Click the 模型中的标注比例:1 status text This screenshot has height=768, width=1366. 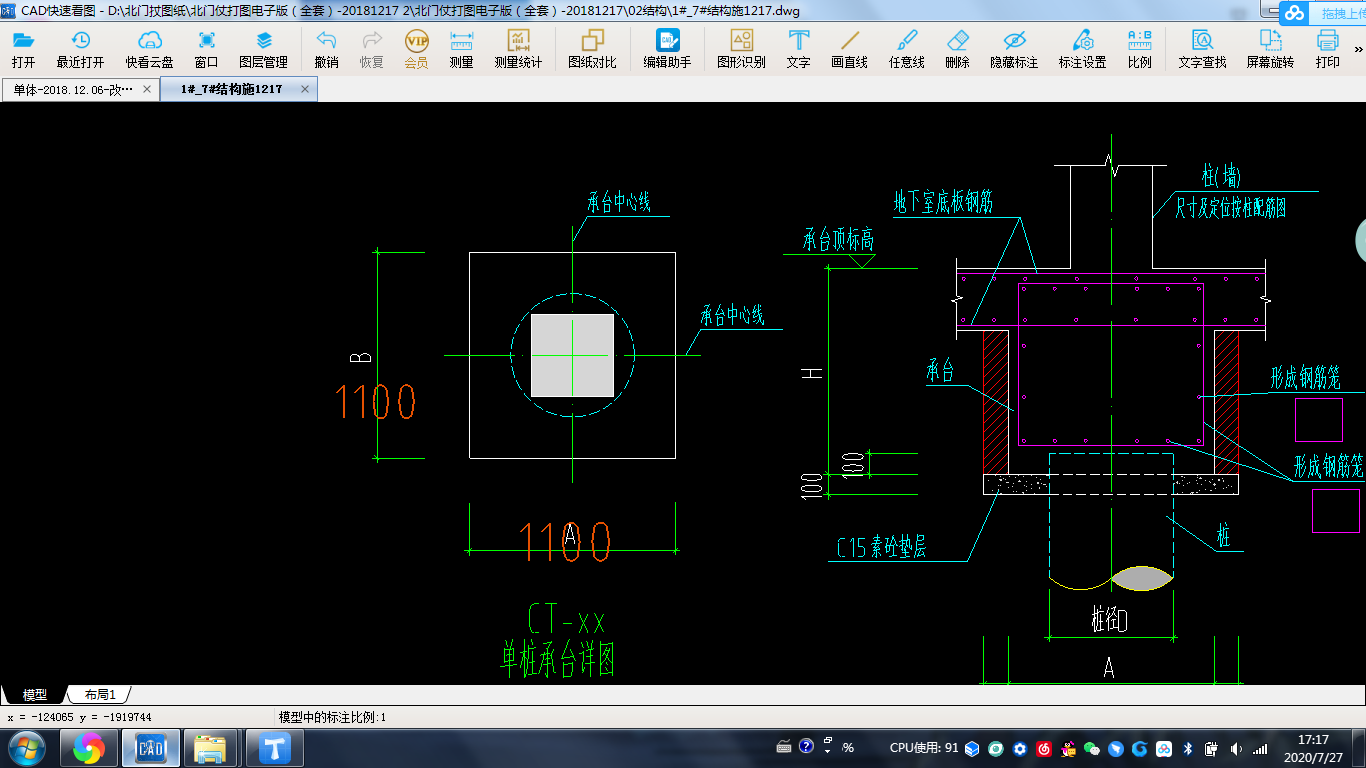coord(332,717)
